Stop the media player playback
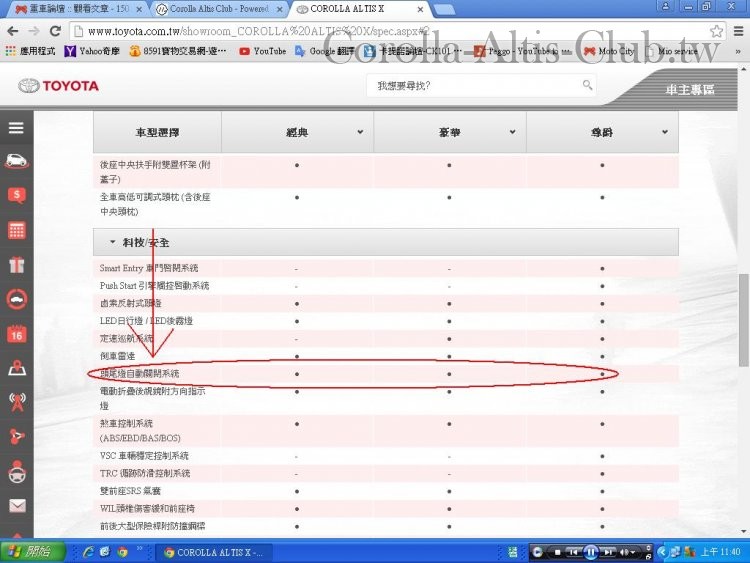This screenshot has width=750, height=563. [557, 552]
